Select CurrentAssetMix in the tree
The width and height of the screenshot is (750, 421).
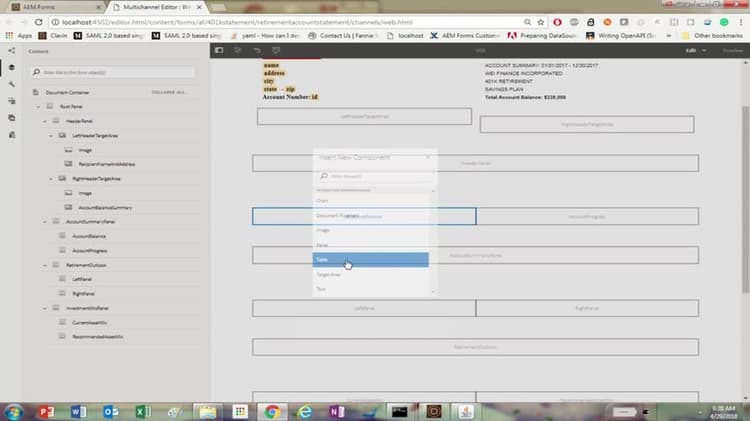coord(89,322)
